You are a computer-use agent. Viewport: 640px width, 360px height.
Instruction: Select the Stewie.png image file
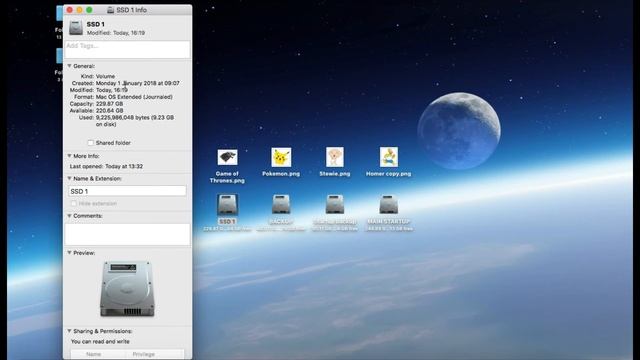335,157
